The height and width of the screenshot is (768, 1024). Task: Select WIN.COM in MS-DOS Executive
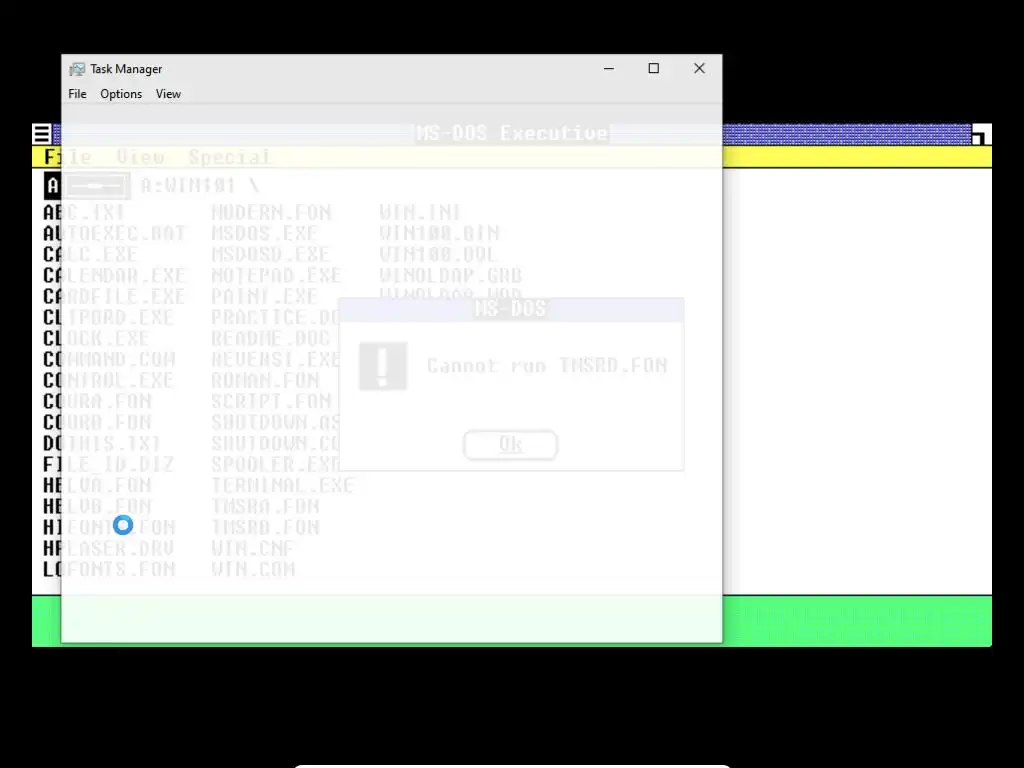(x=253, y=569)
